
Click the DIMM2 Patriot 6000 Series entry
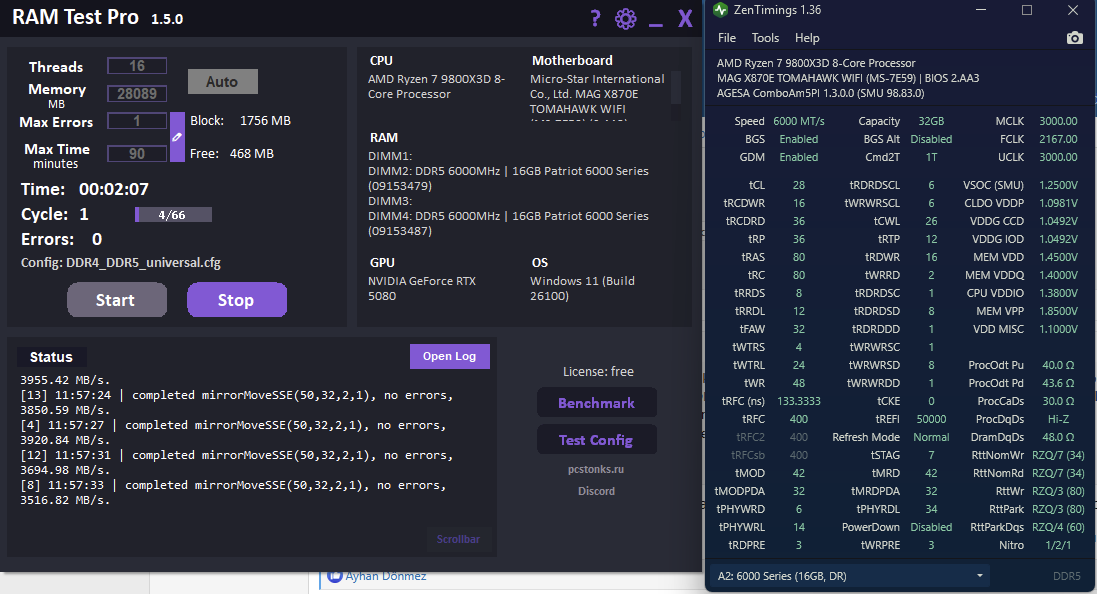pos(508,178)
